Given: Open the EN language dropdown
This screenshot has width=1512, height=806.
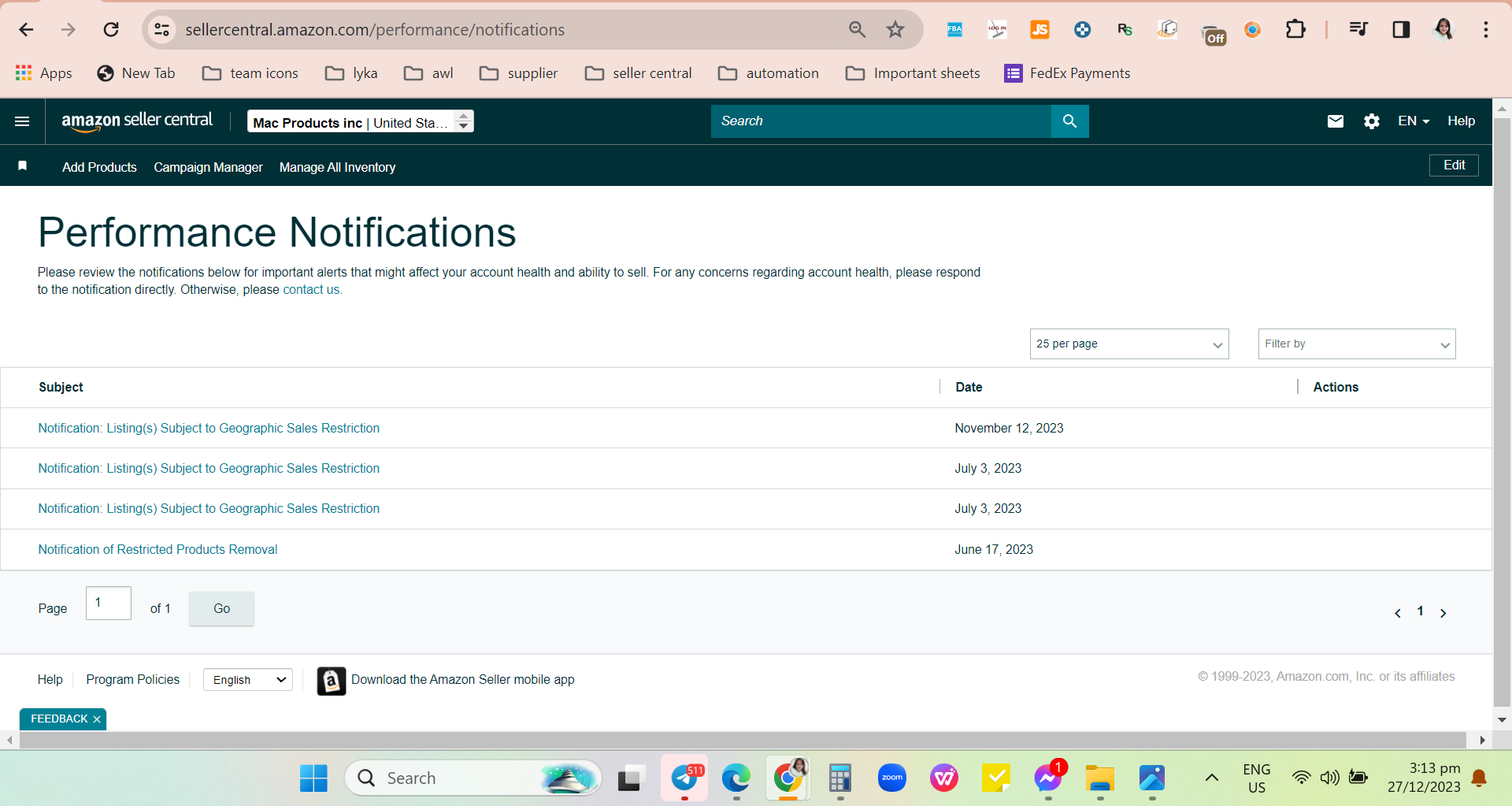Looking at the screenshot, I should coord(1414,121).
